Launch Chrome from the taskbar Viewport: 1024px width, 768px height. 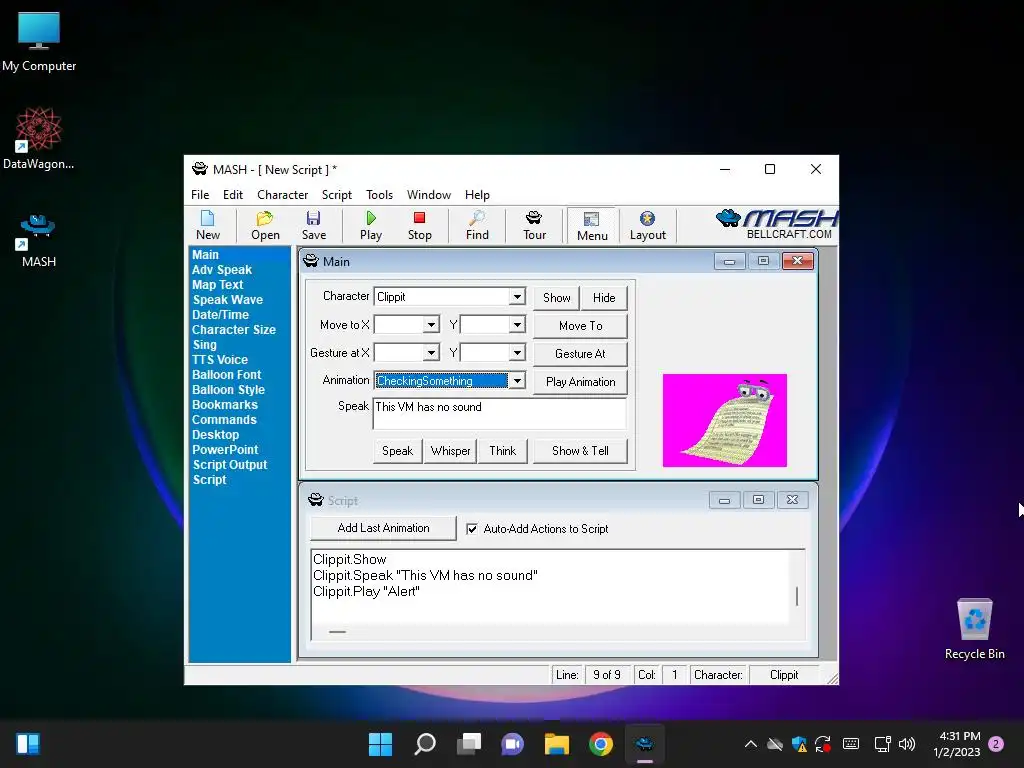click(601, 744)
